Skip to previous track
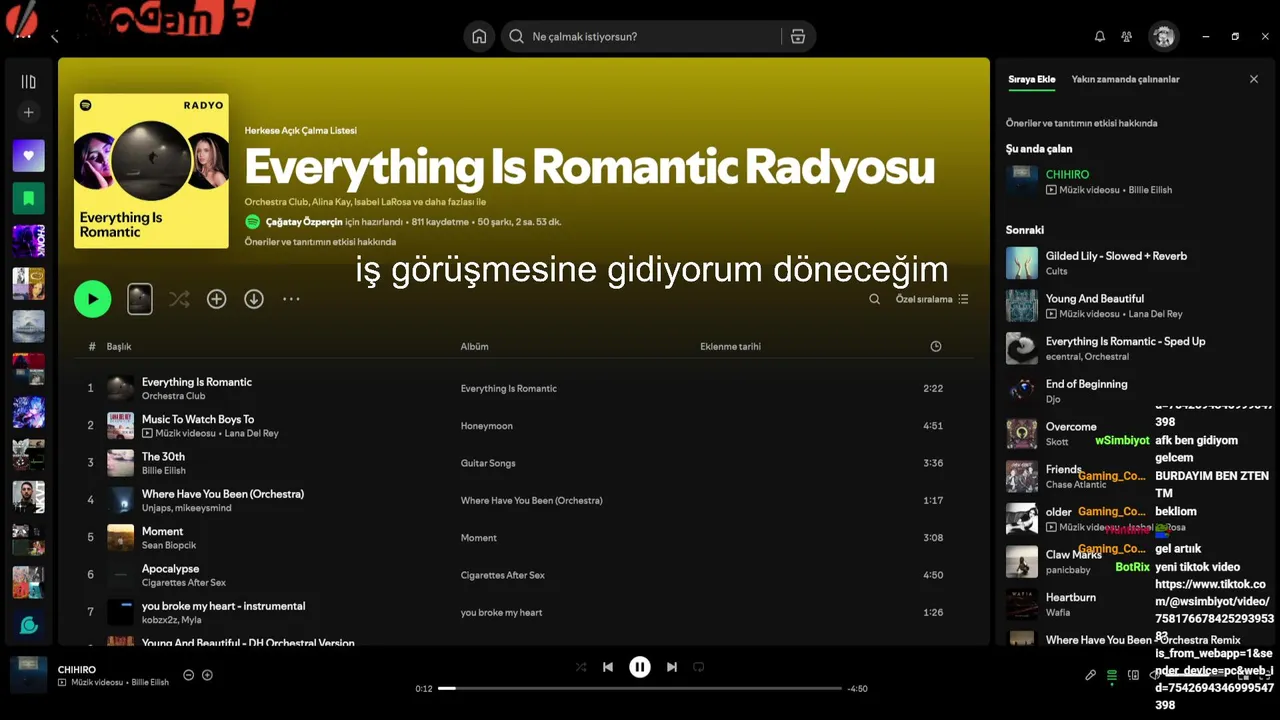This screenshot has width=1280, height=720. click(608, 667)
